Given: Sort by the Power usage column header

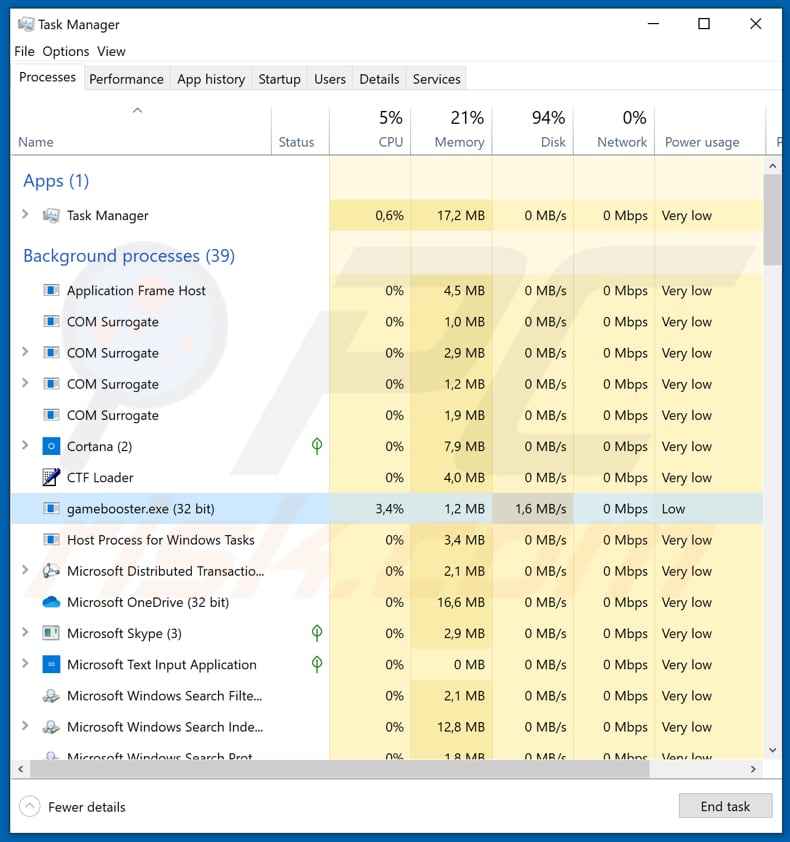Looking at the screenshot, I should click(710, 130).
